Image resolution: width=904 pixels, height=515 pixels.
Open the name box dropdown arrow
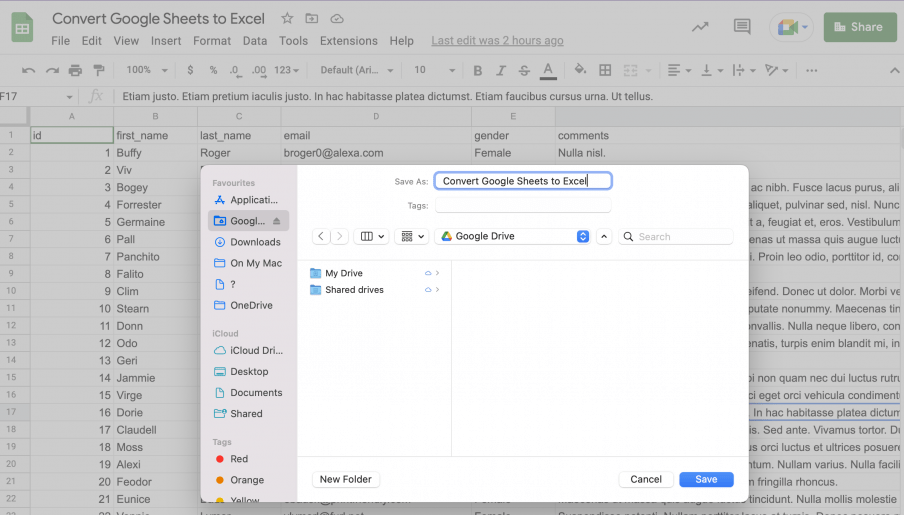69,97
